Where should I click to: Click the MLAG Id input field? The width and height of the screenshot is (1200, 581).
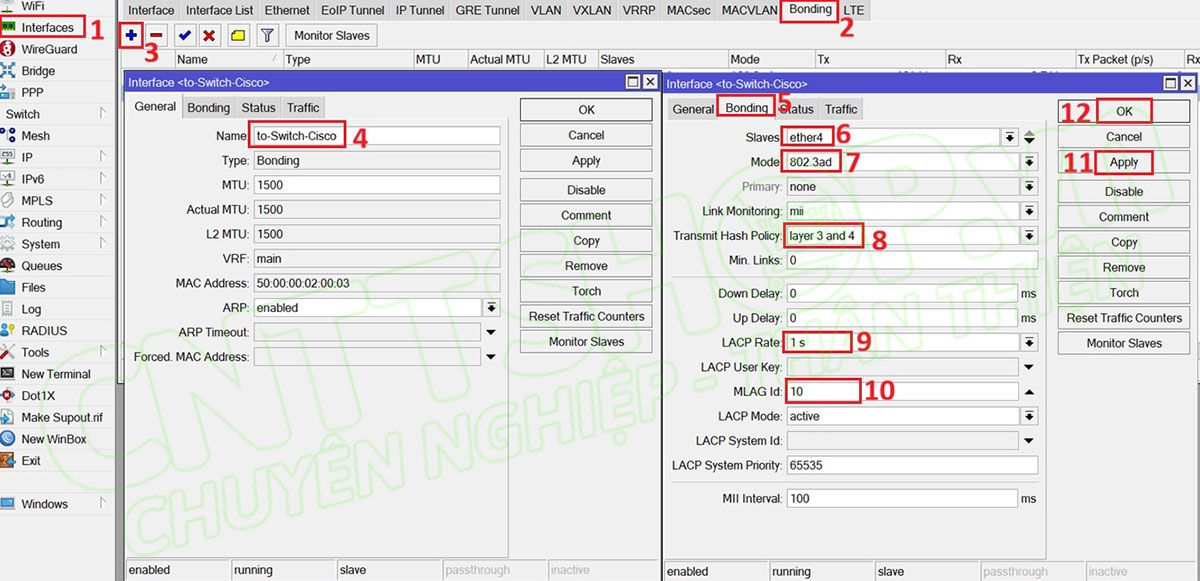[903, 392]
